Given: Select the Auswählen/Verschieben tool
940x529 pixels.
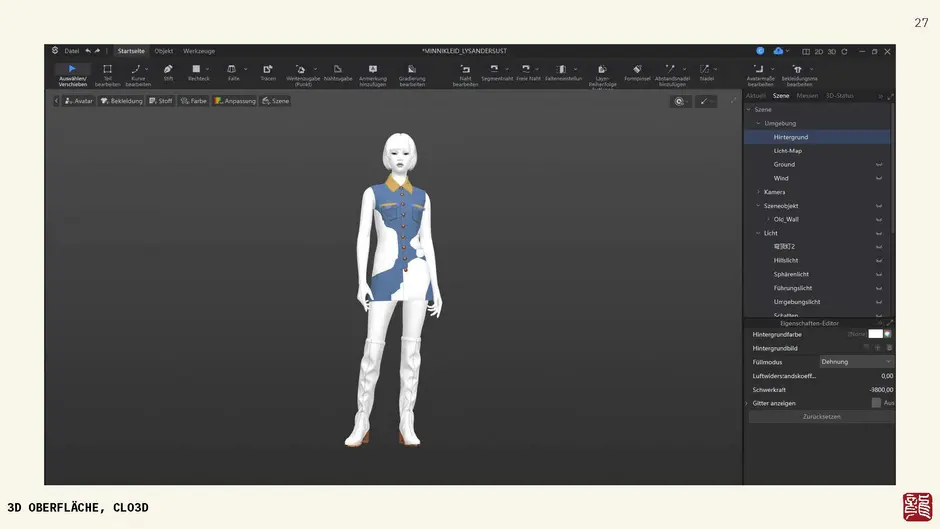Looking at the screenshot, I should (x=72, y=73).
